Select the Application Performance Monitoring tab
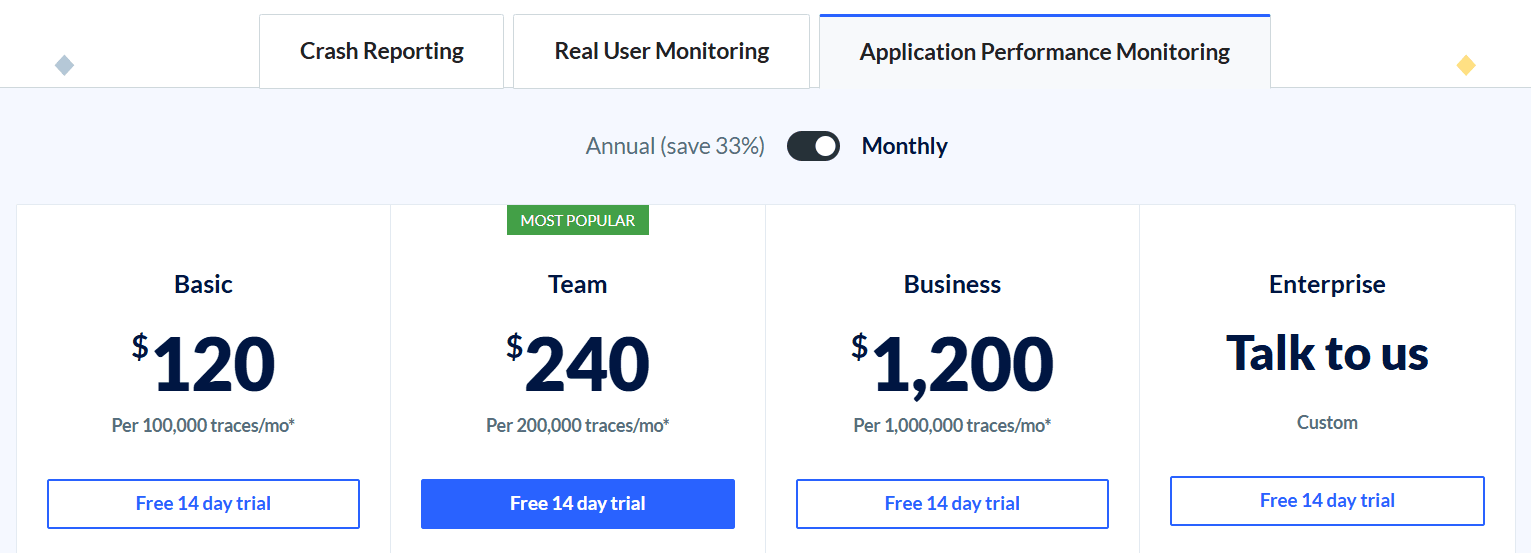 click(x=1044, y=52)
